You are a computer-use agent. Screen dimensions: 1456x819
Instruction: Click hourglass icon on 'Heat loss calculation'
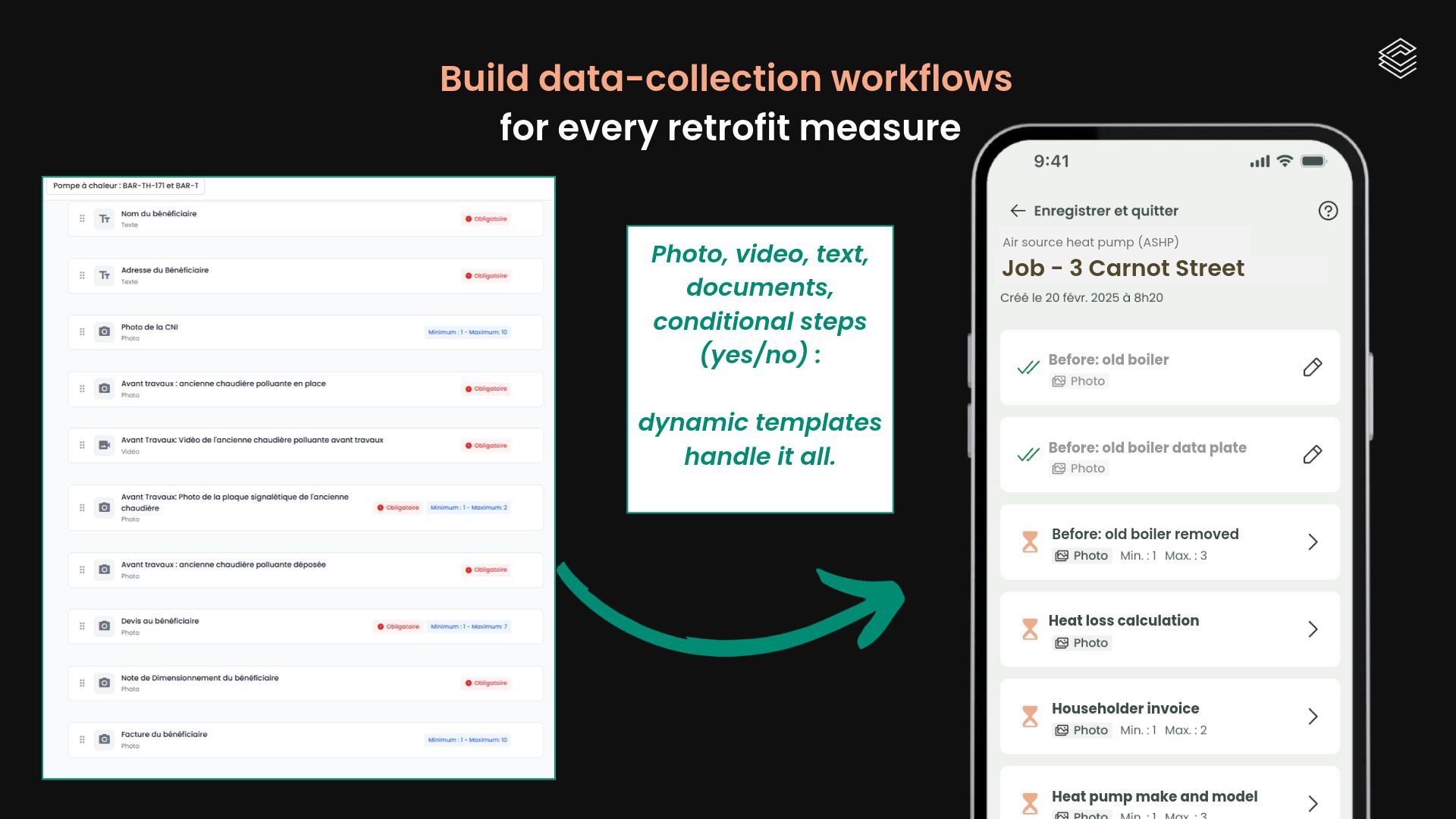click(x=1030, y=629)
